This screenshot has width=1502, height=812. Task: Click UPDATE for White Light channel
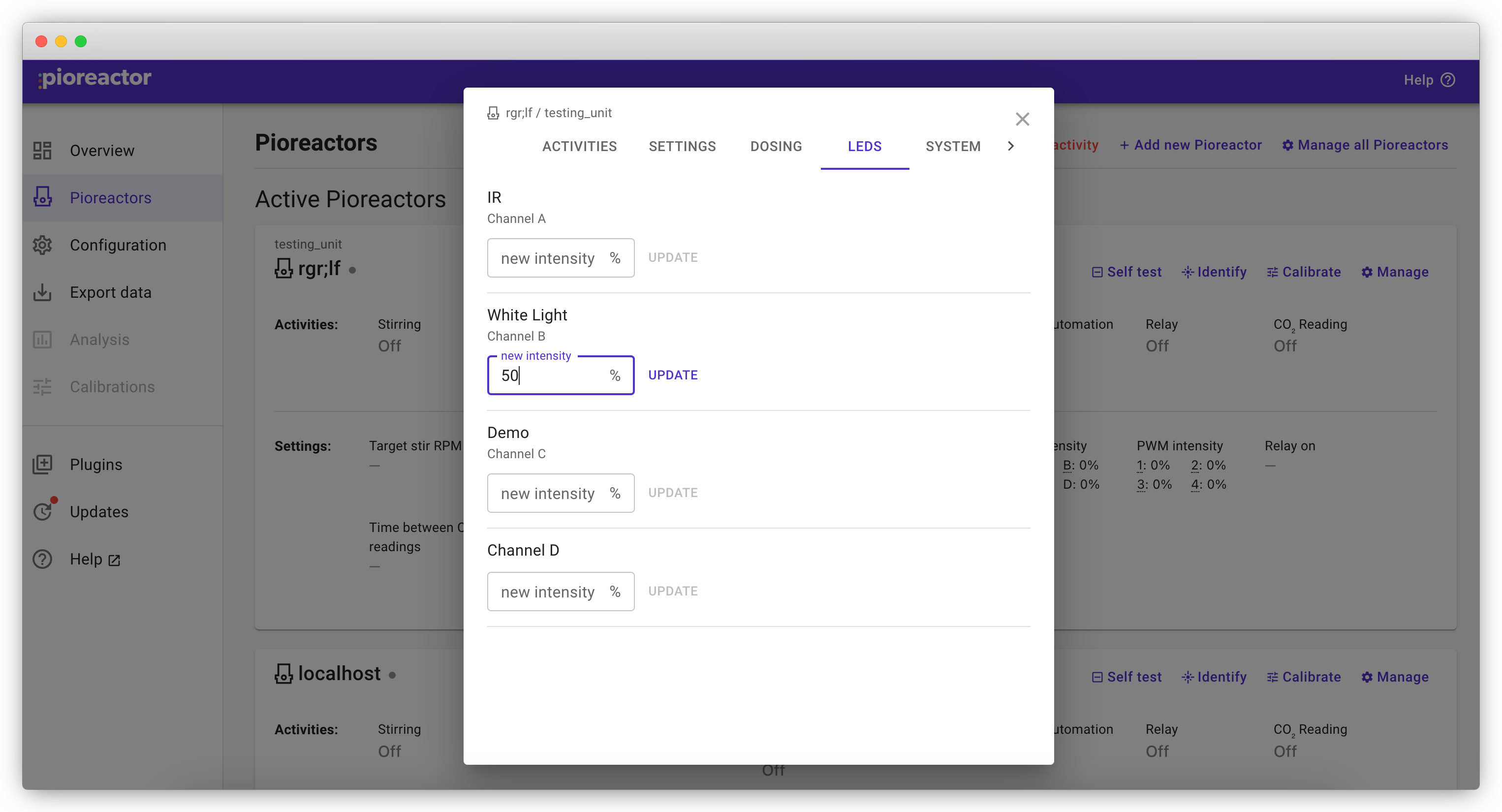pos(672,375)
